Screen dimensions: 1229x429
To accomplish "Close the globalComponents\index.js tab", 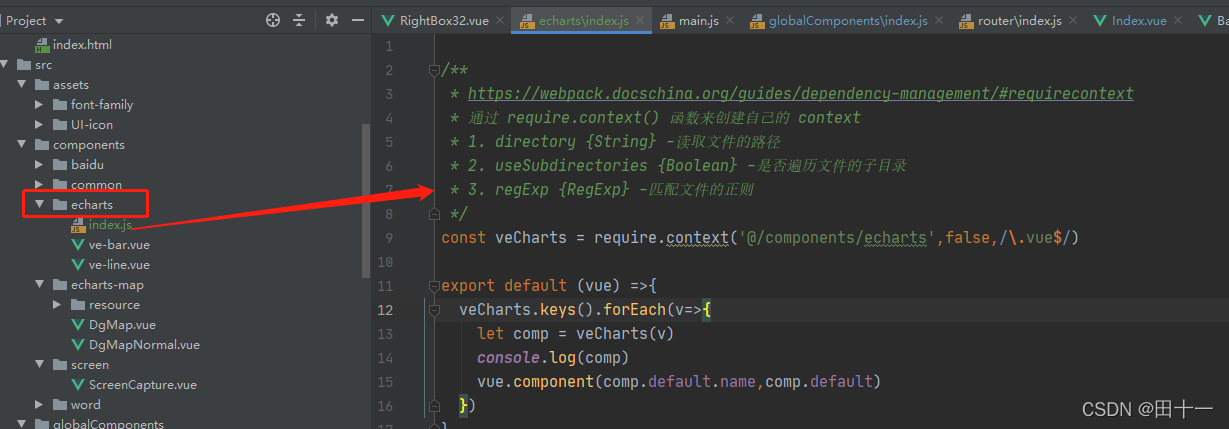I will coord(940,20).
